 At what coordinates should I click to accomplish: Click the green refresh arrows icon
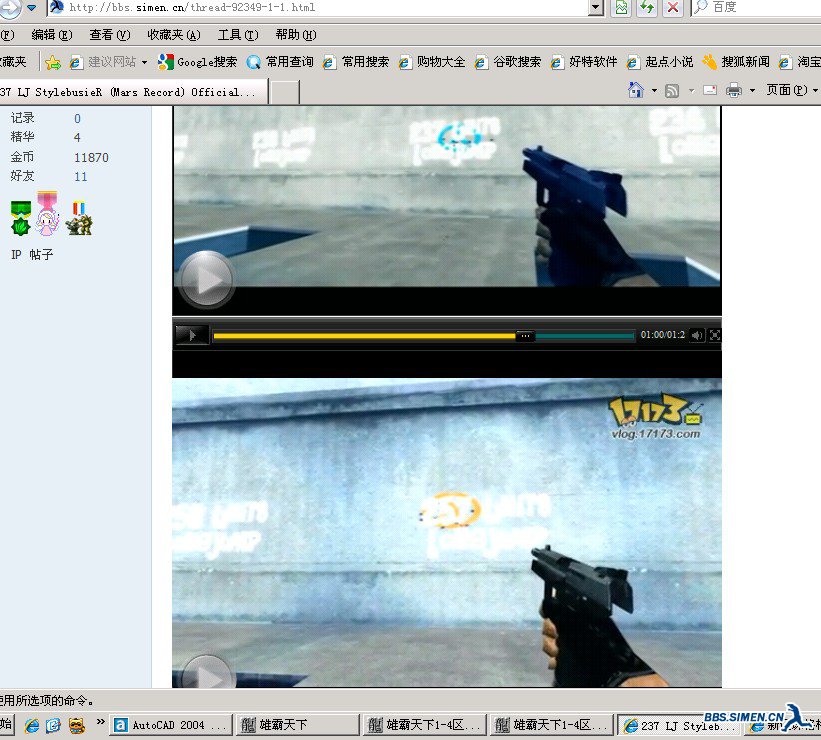pos(647,7)
